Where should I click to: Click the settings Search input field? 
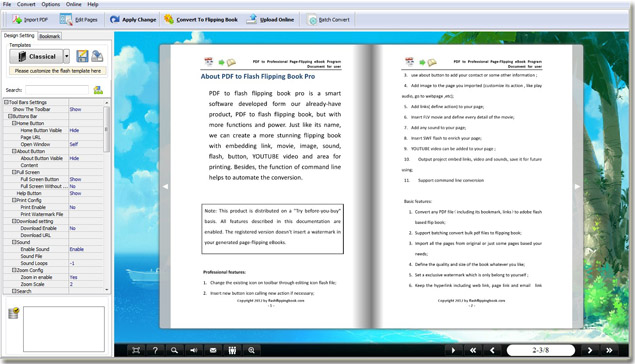coord(57,90)
